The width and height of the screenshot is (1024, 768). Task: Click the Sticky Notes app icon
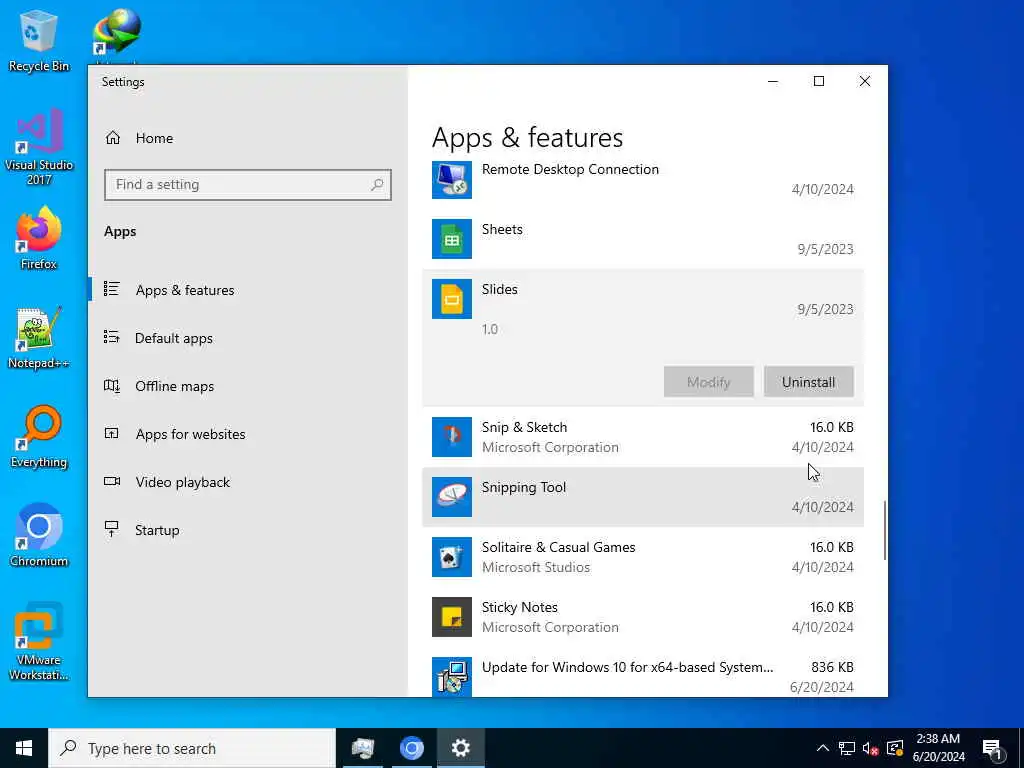[x=451, y=617]
